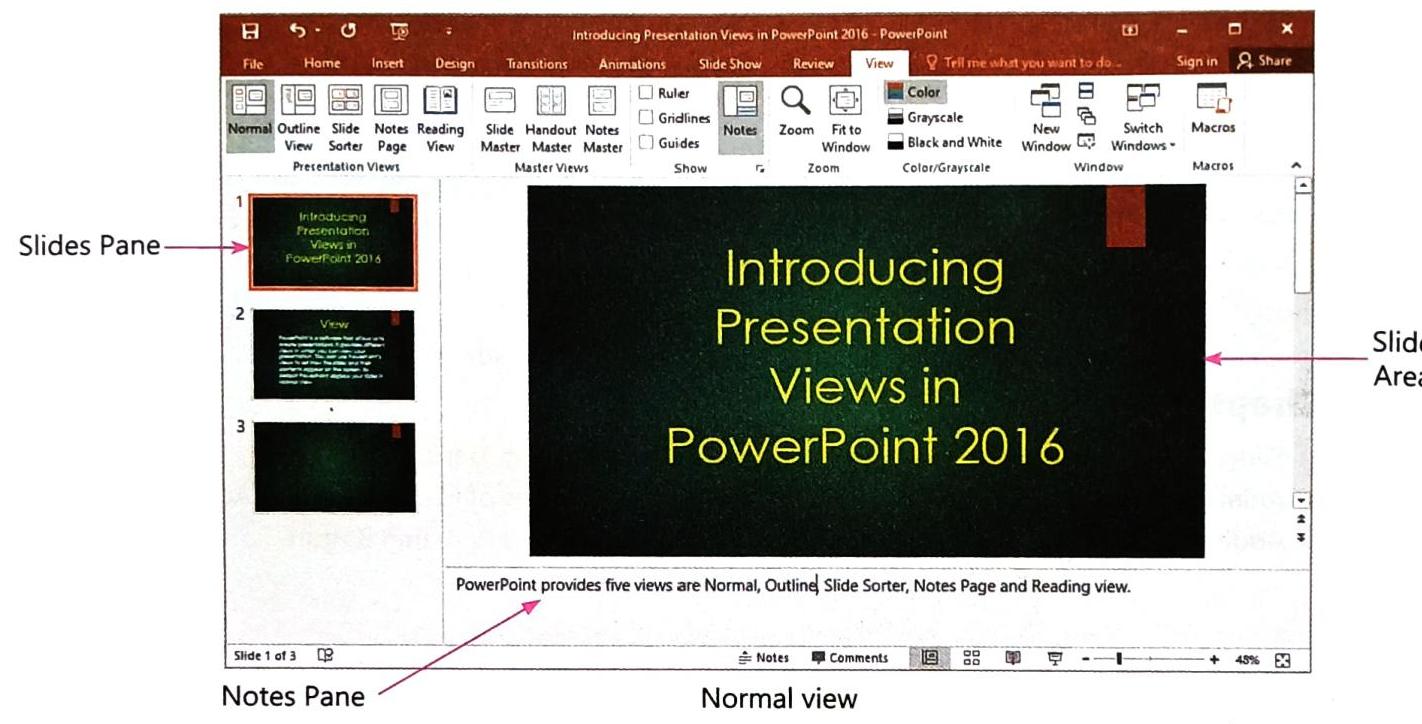Click Move Split icon
This screenshot has width=1422, height=724.
[x=1087, y=142]
